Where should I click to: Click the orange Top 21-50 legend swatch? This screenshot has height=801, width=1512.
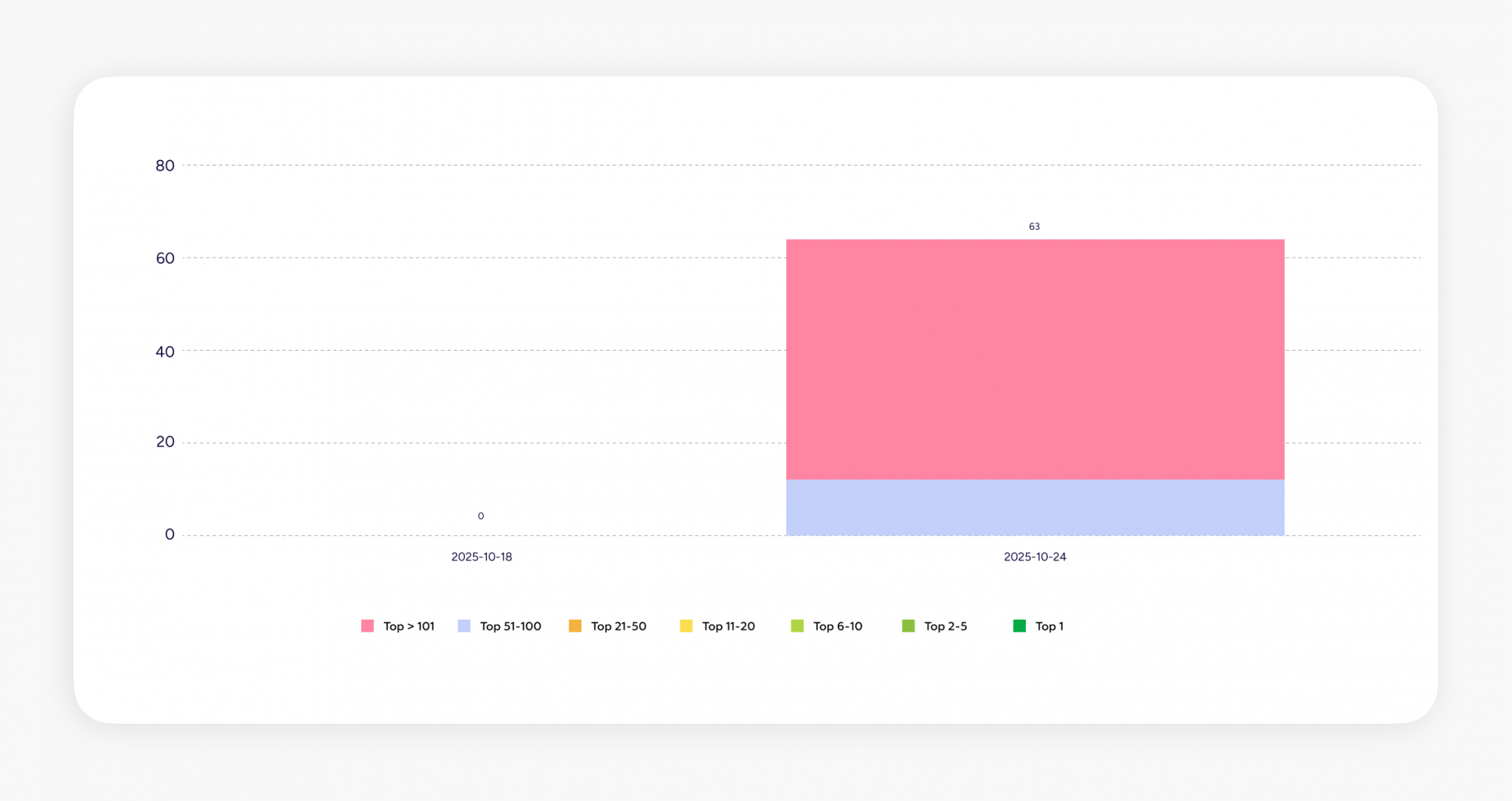[575, 626]
